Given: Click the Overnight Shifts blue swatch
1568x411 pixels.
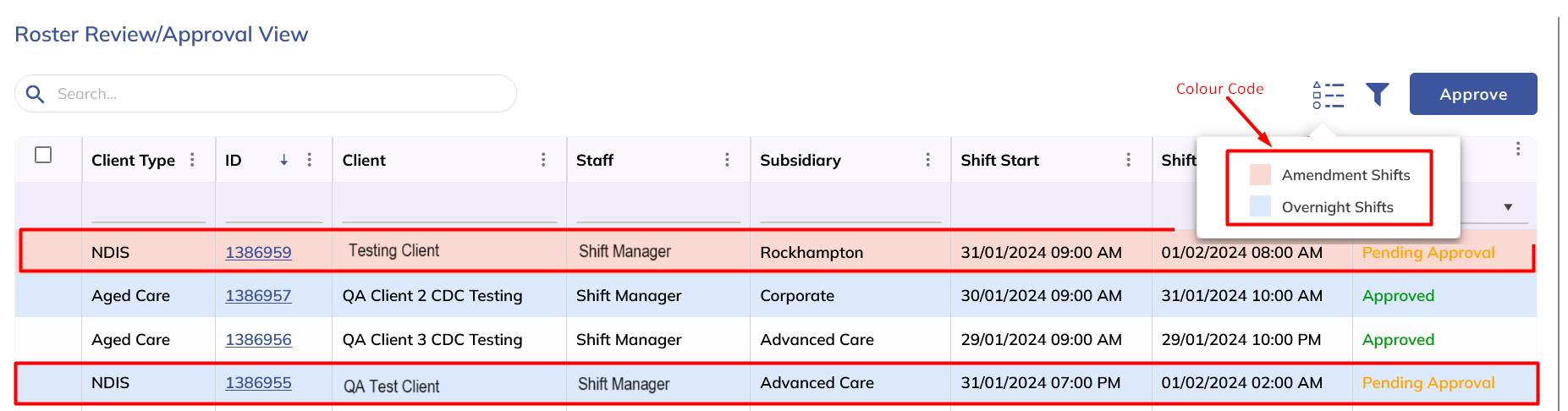Looking at the screenshot, I should pyautogui.click(x=1260, y=206).
